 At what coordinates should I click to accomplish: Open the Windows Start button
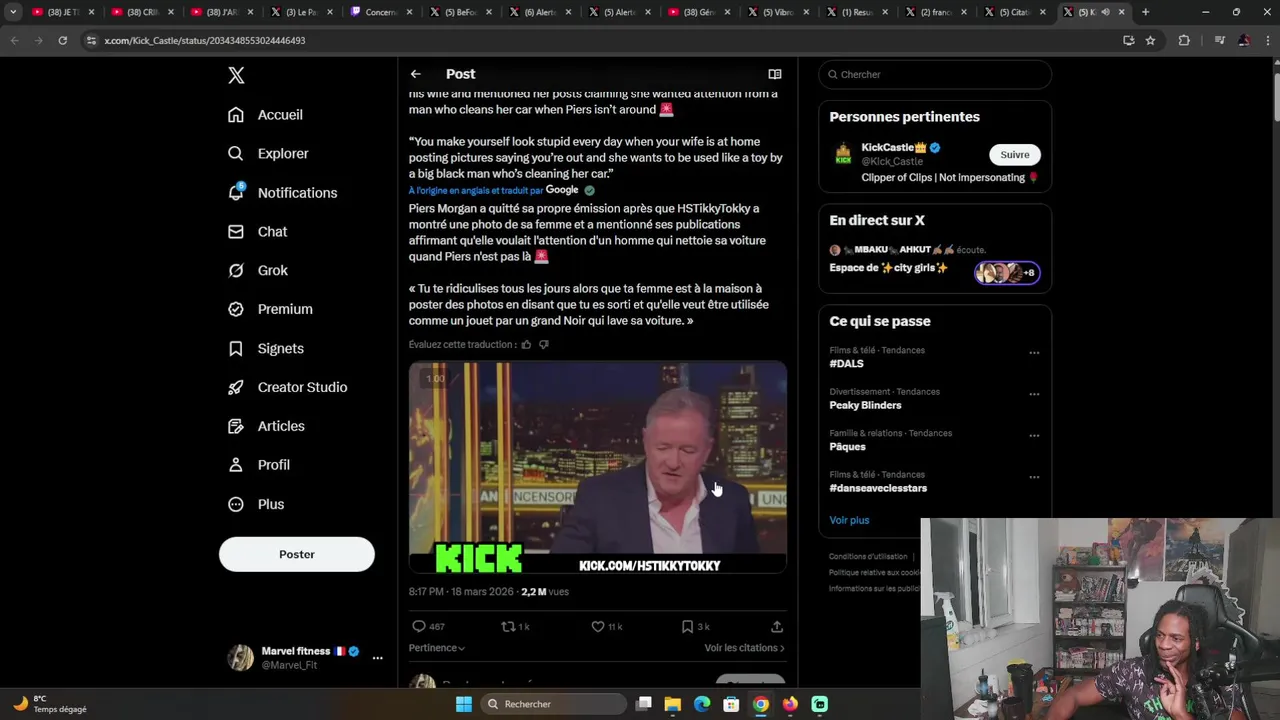click(464, 704)
